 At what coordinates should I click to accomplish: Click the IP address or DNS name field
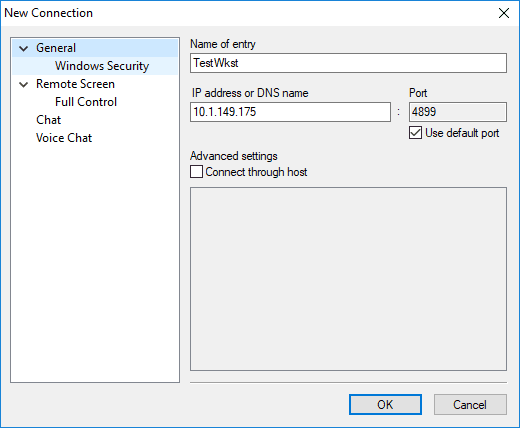point(290,112)
